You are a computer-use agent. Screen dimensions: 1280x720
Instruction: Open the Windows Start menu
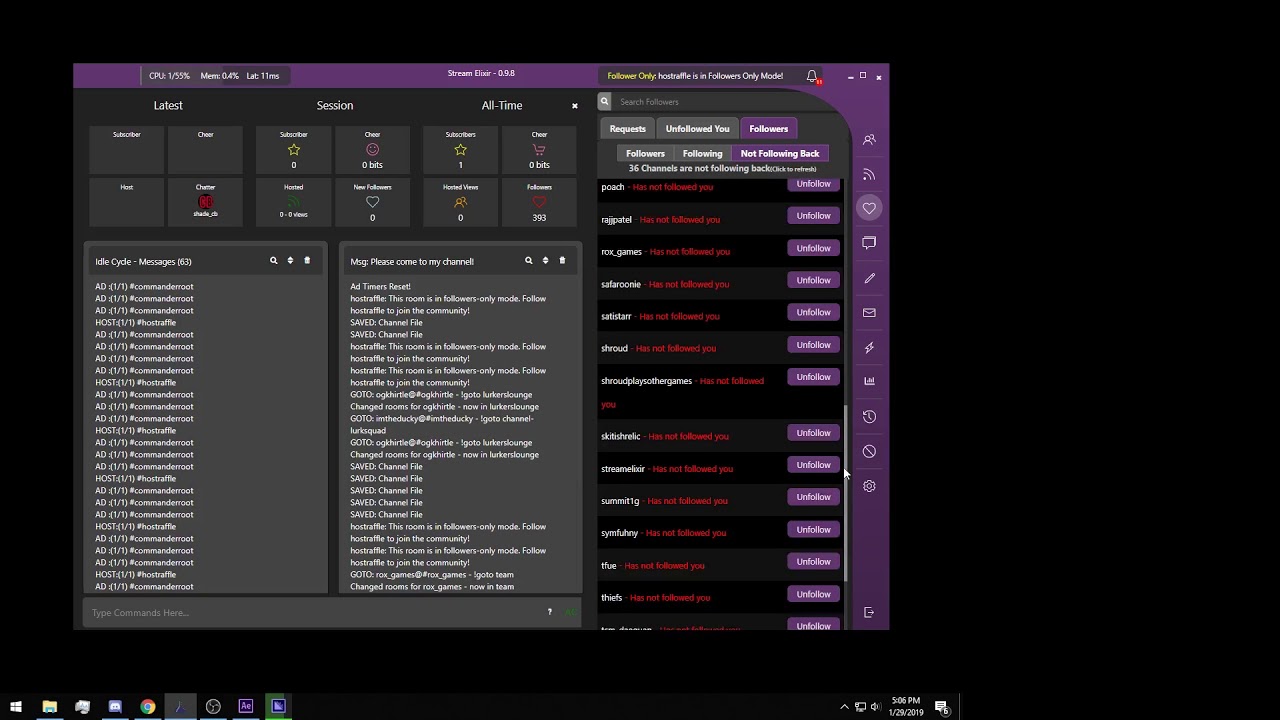pyautogui.click(x=16, y=707)
